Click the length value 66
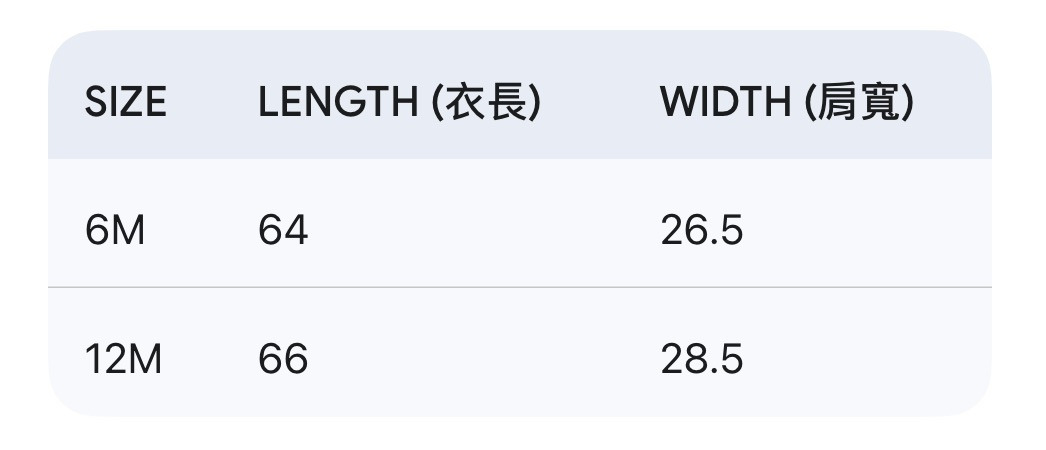This screenshot has height=450, width=1046. (x=283, y=359)
